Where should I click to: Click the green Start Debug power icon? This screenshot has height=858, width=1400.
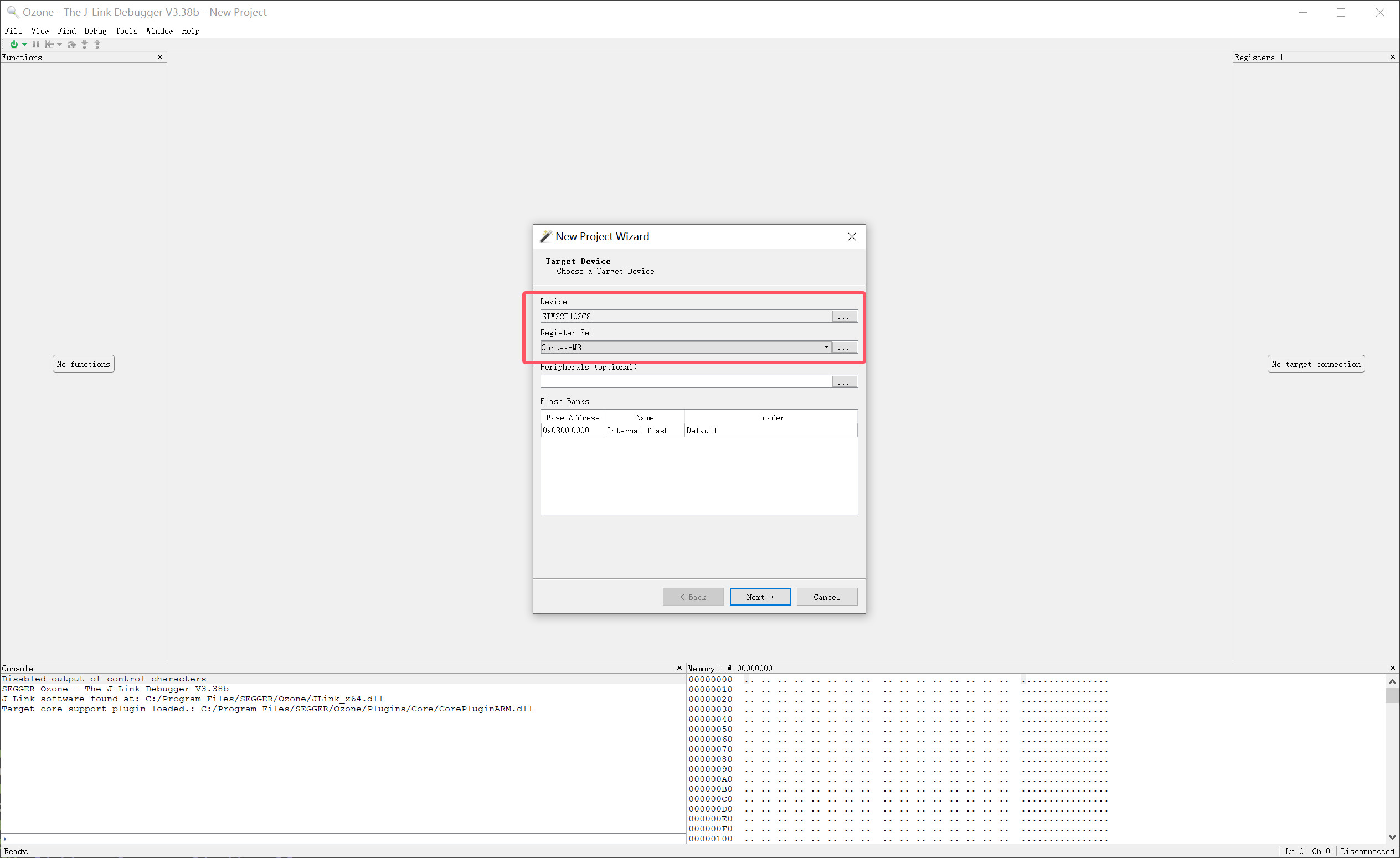[x=14, y=44]
